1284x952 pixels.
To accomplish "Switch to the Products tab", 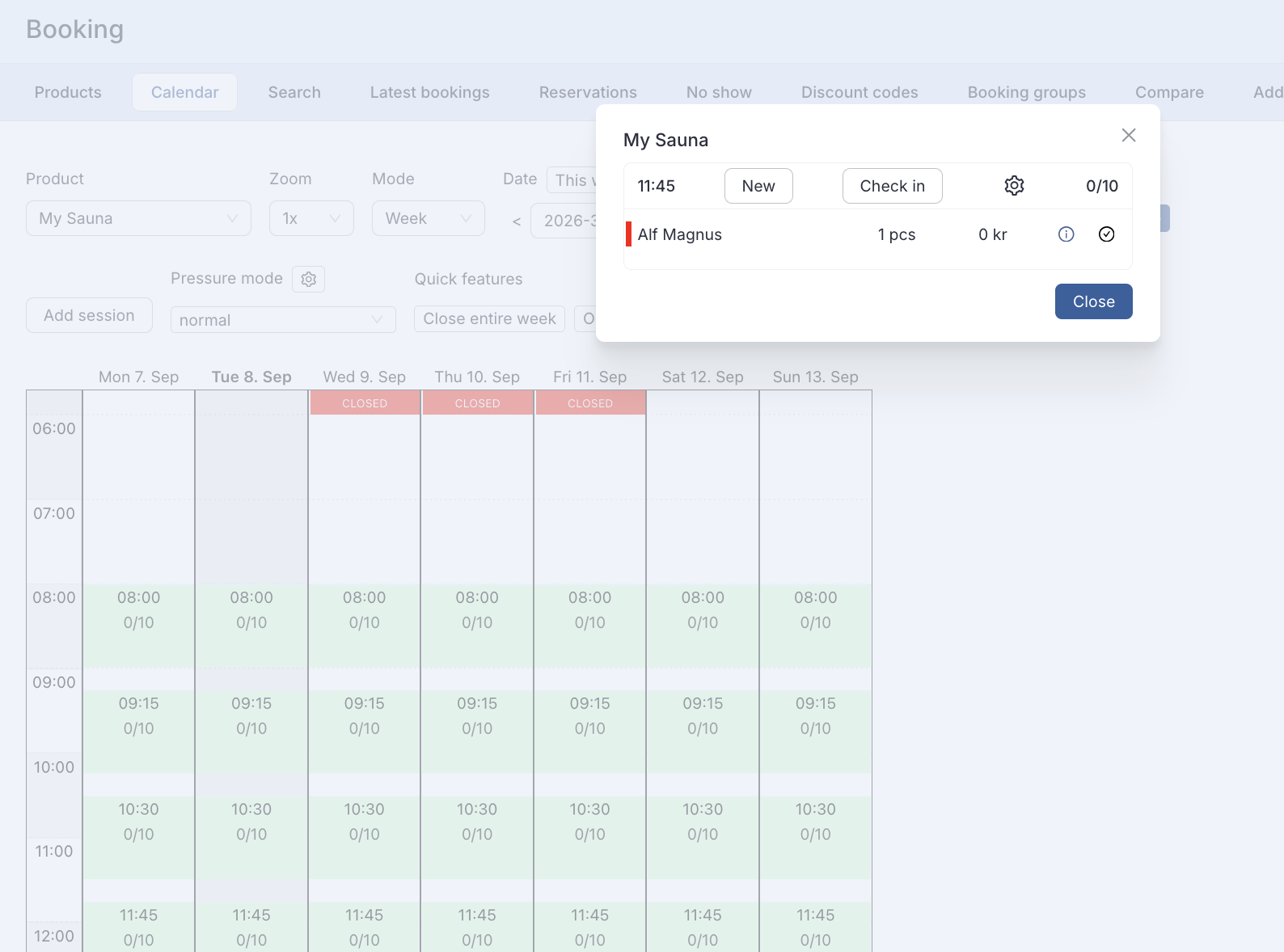I will pos(68,92).
